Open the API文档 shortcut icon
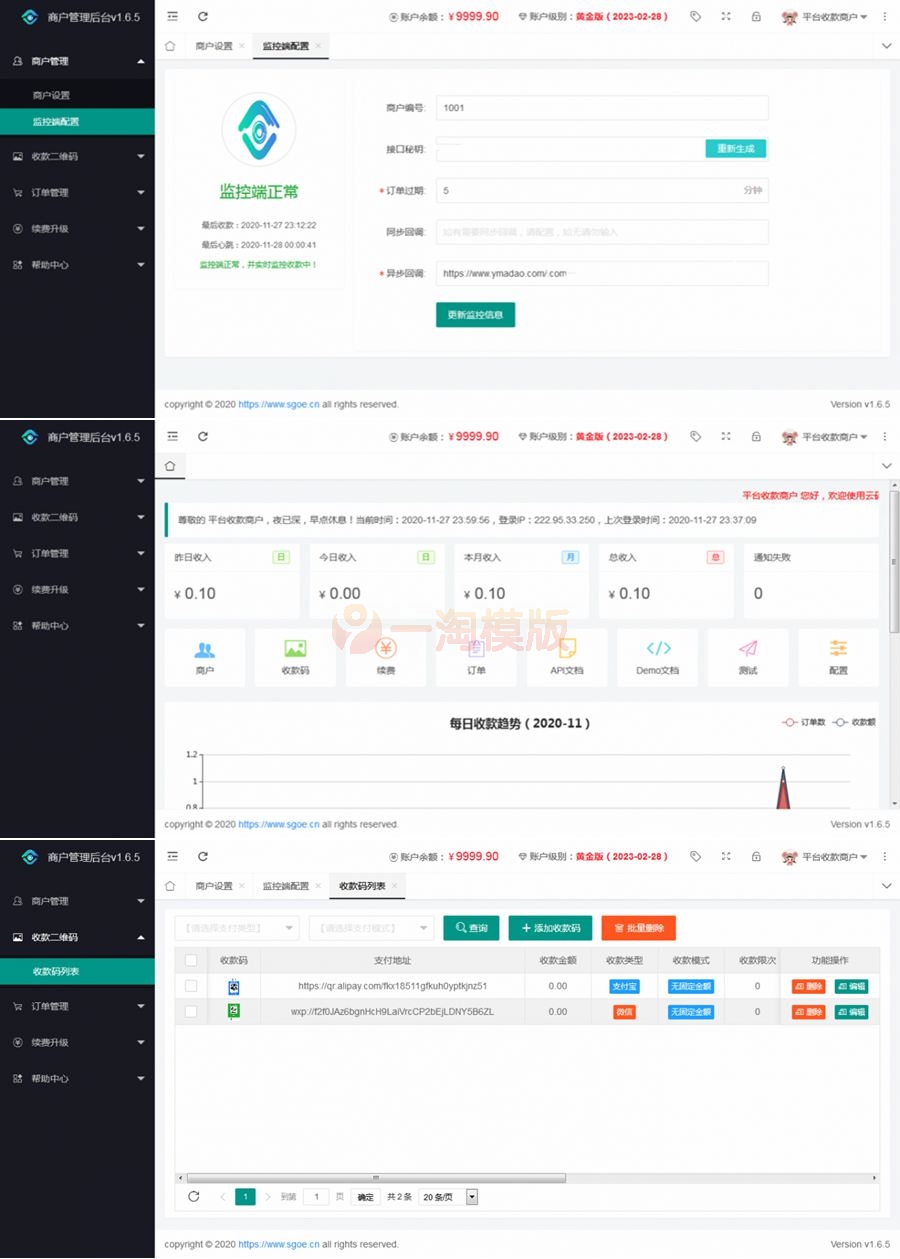The width and height of the screenshot is (900, 1259). (x=567, y=650)
